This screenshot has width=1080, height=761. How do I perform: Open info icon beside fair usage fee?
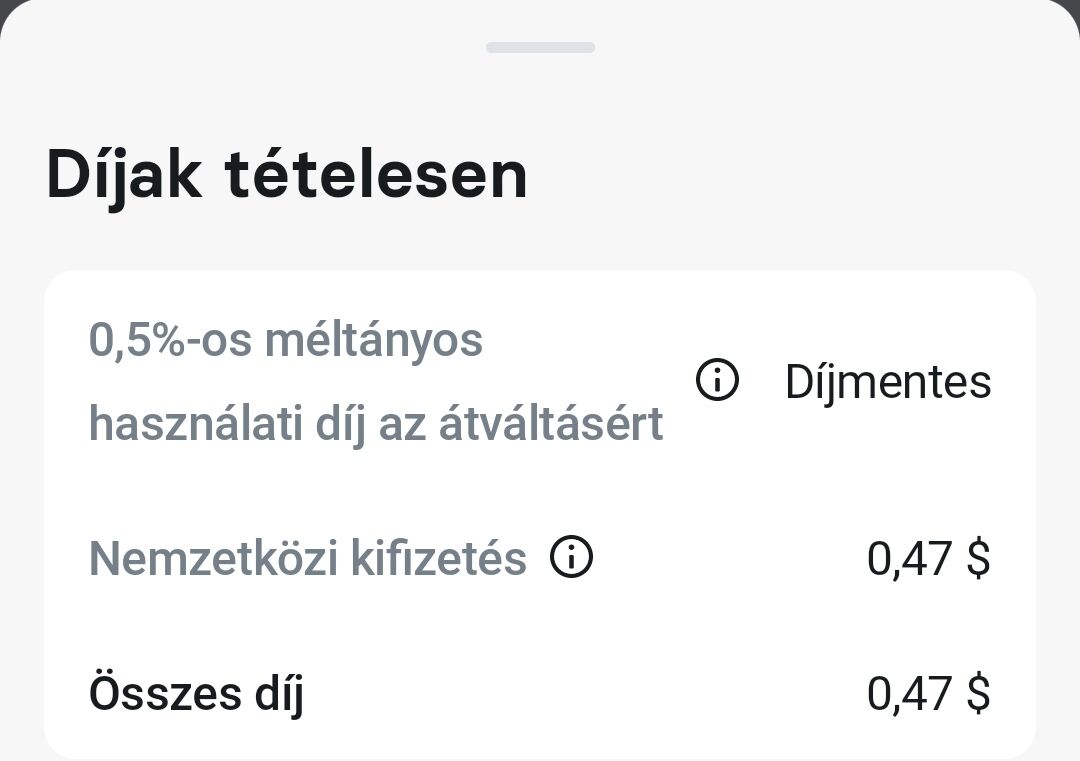point(717,379)
